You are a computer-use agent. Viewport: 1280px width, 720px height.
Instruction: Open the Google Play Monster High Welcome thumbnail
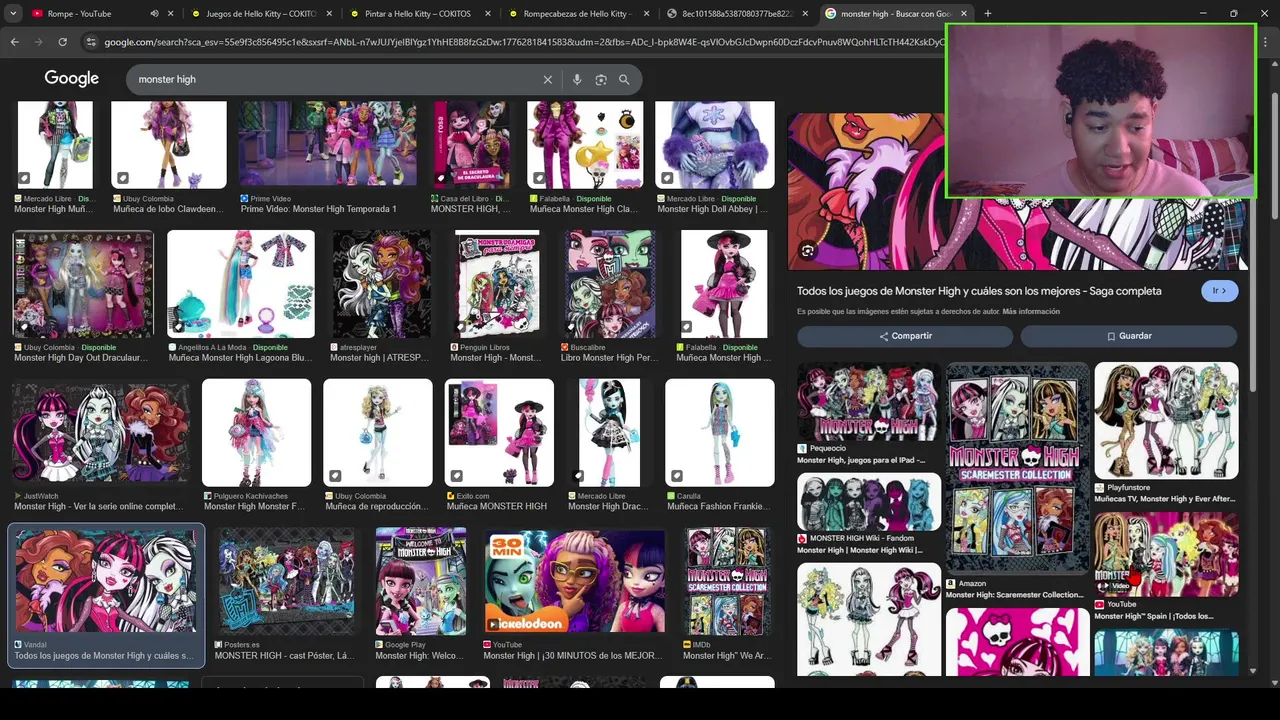(x=420, y=582)
